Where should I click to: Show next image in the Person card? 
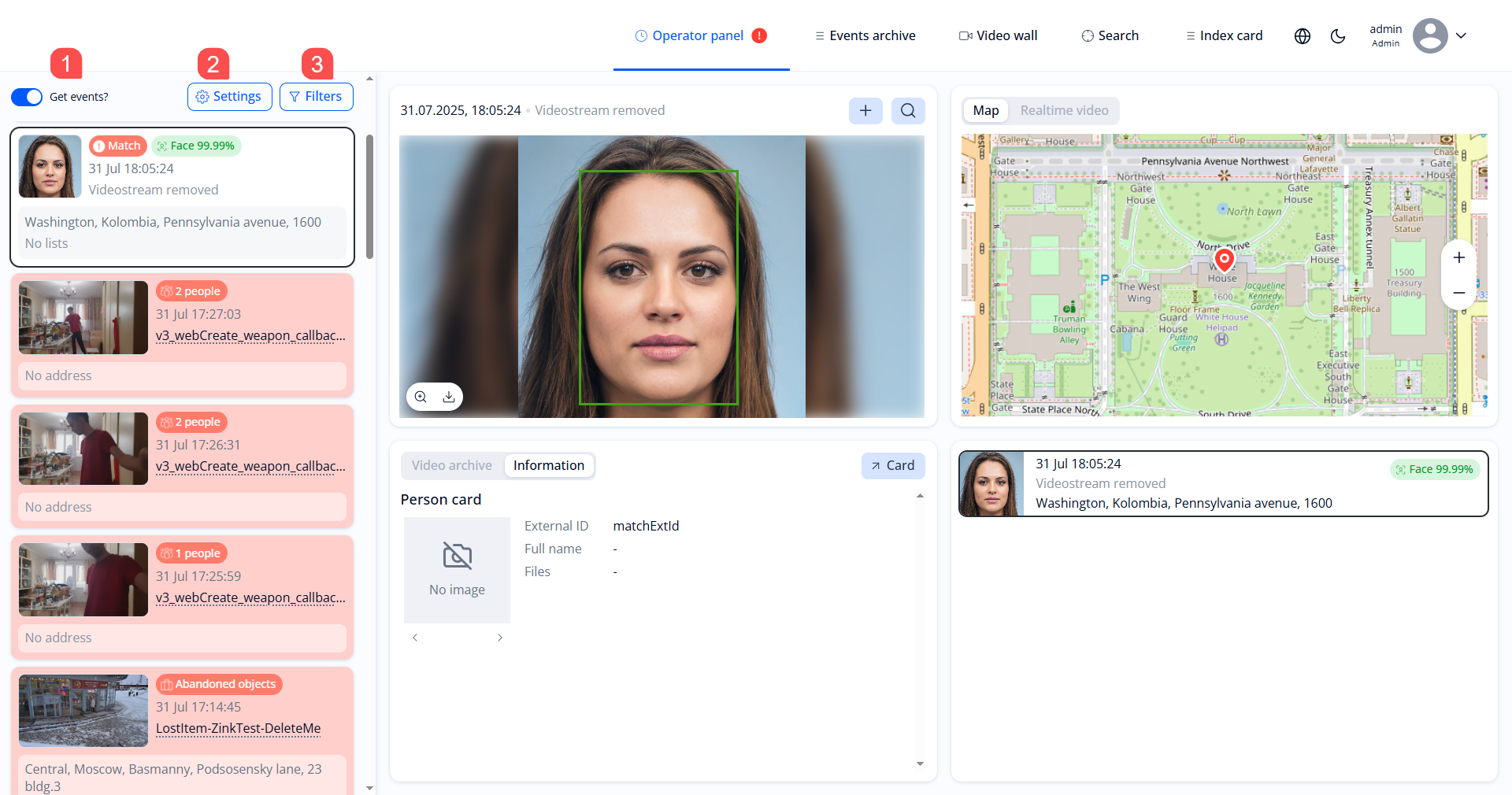click(x=500, y=638)
